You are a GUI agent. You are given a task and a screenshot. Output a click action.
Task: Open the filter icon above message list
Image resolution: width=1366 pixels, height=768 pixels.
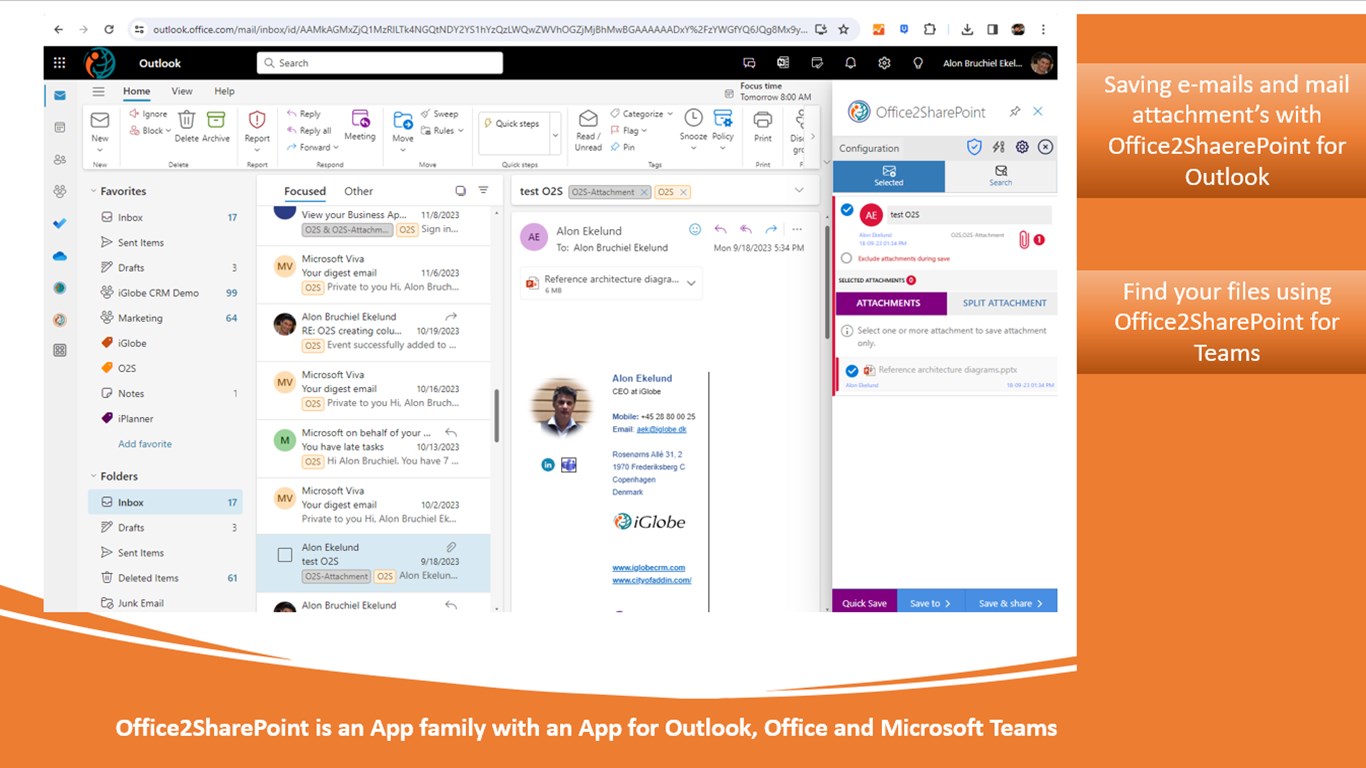[483, 190]
